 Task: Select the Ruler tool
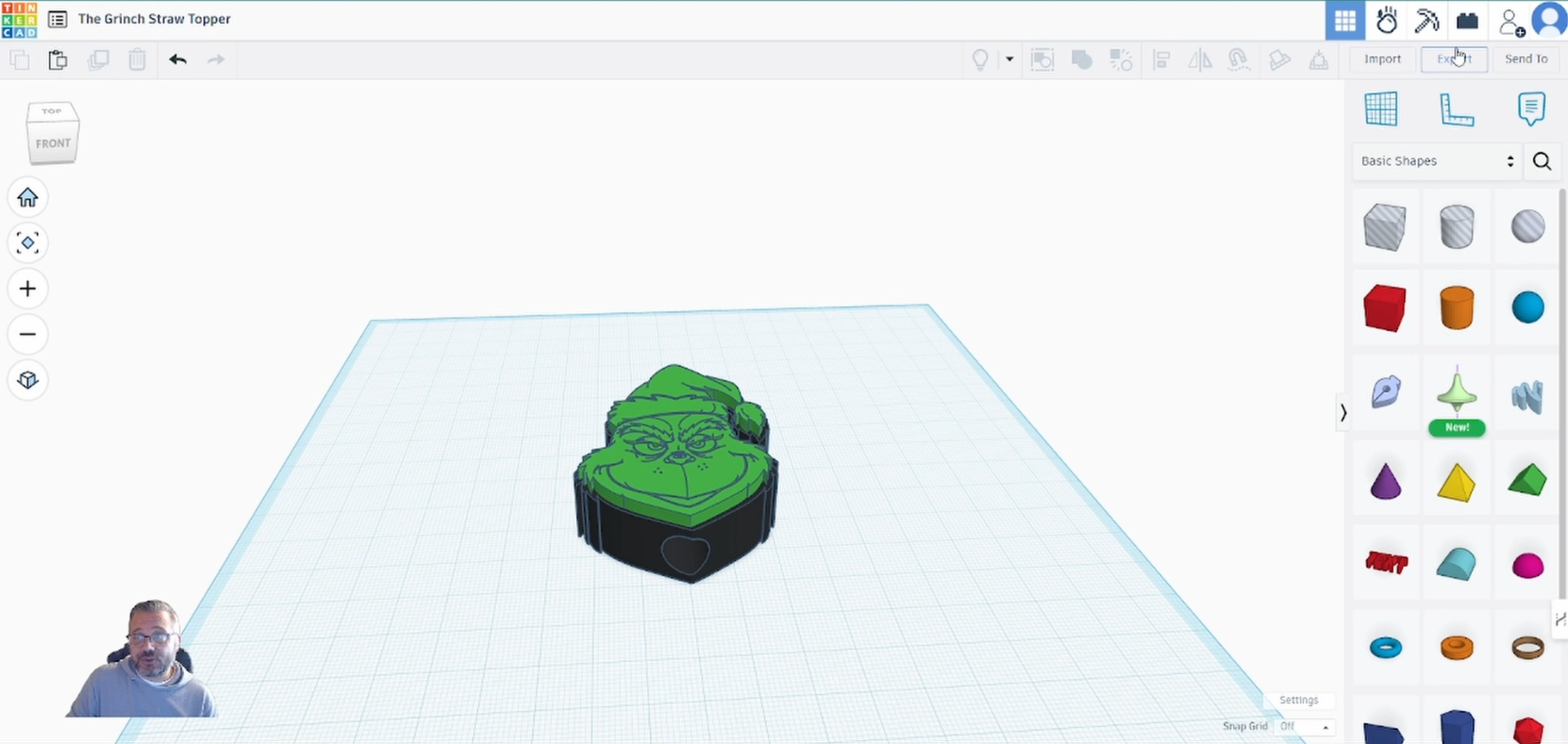point(1456,109)
